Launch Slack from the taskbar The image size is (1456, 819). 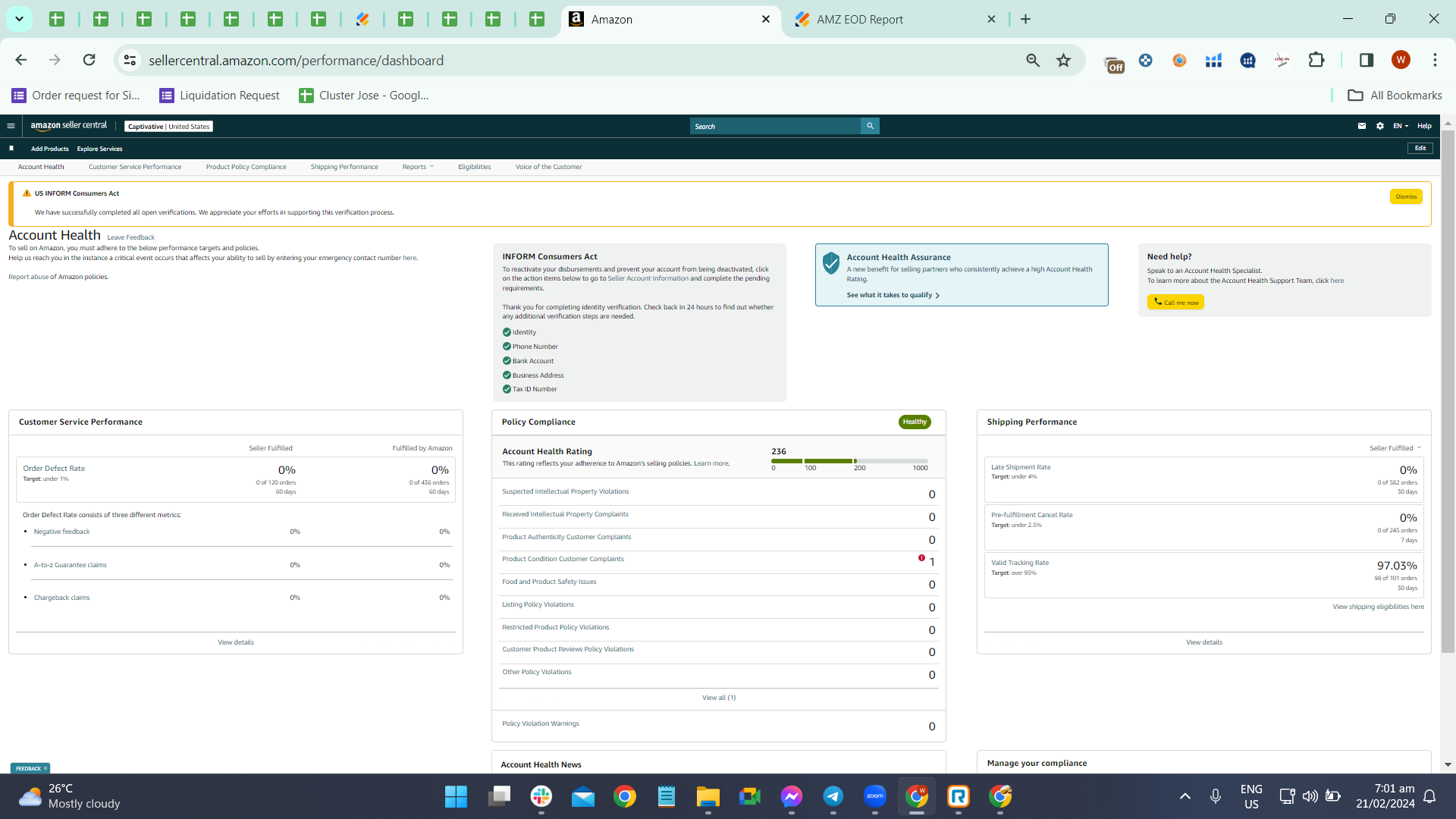[541, 796]
